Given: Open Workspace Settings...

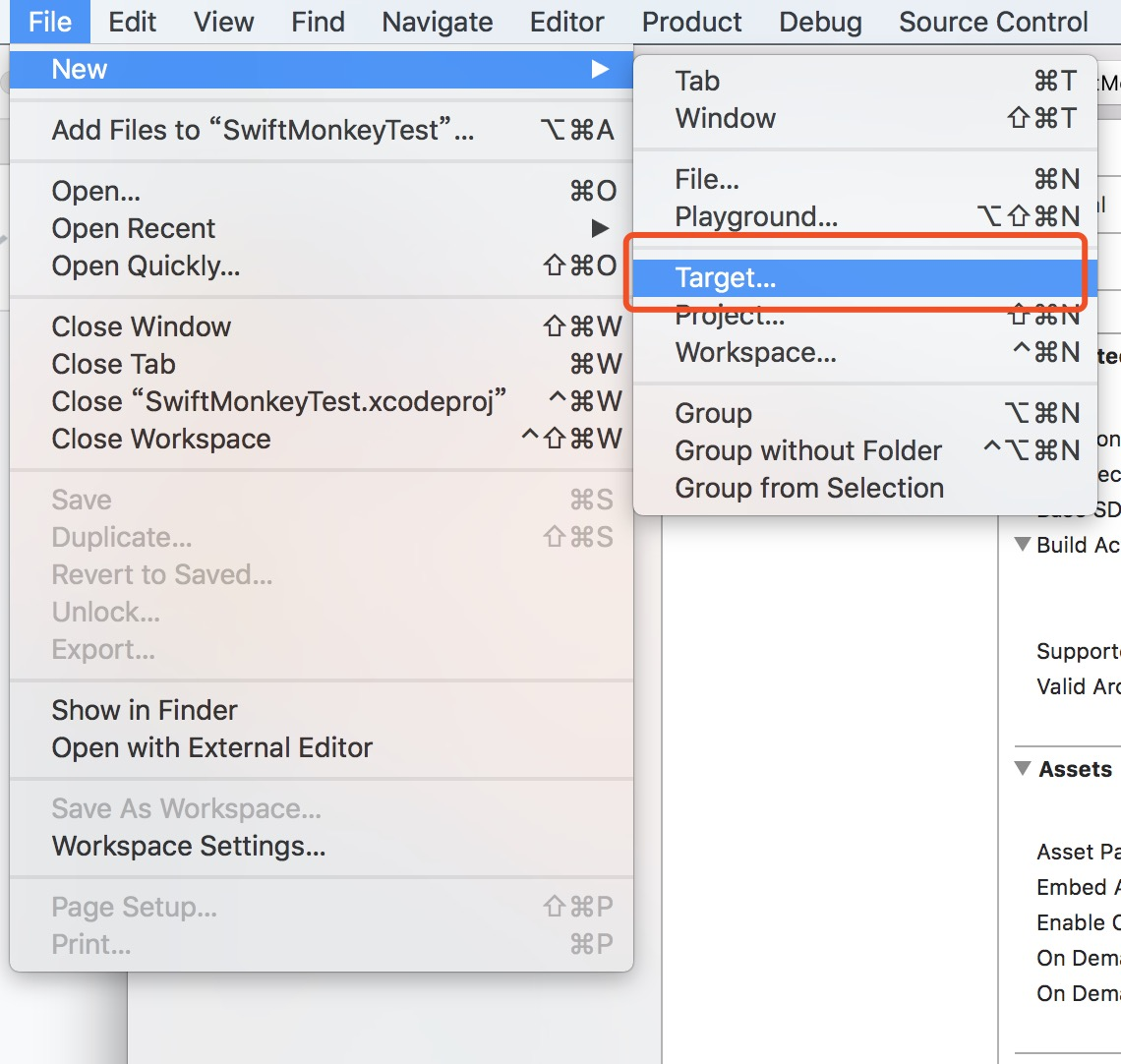Looking at the screenshot, I should click(322, 846).
